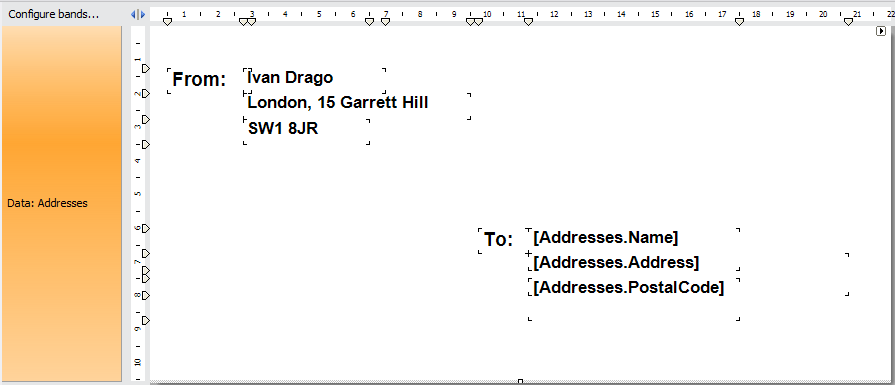
Task: Click the horizontal guide marker between 17 and 18
Action: coord(739,22)
